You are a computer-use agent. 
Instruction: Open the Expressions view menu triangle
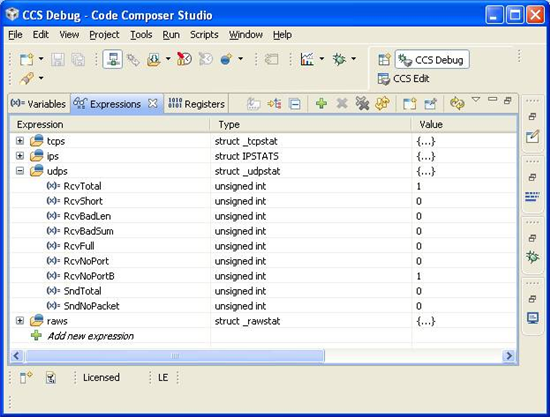pyautogui.click(x=476, y=100)
